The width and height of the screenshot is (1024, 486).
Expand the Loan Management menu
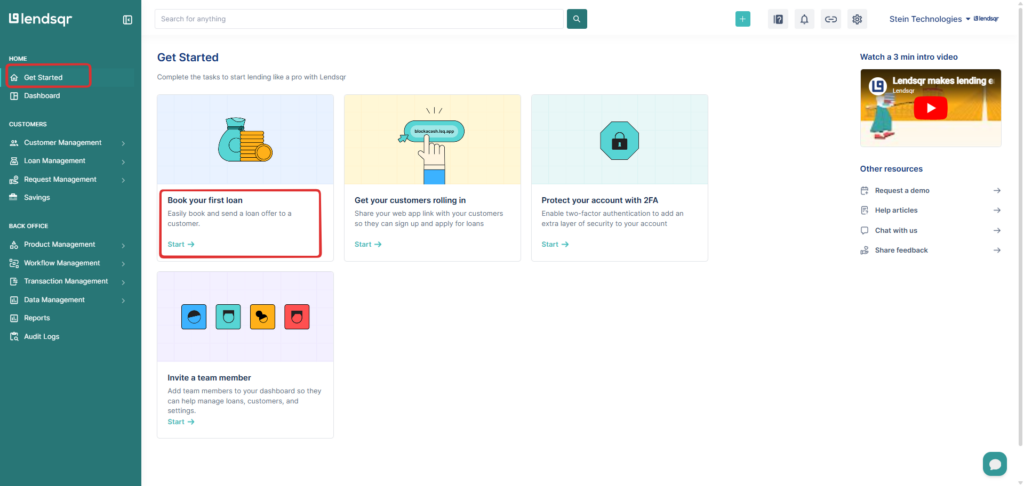point(55,161)
